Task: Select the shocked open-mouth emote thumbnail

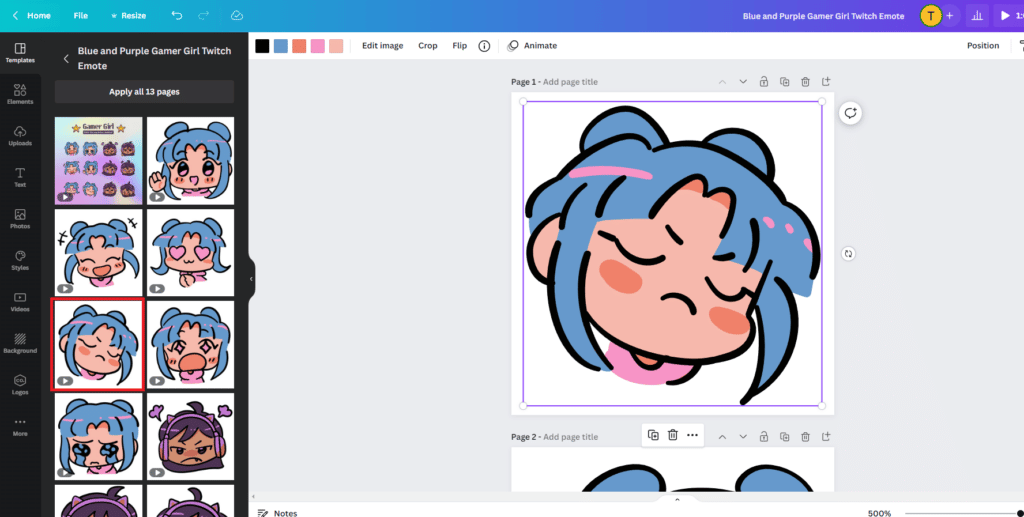Action: point(191,344)
